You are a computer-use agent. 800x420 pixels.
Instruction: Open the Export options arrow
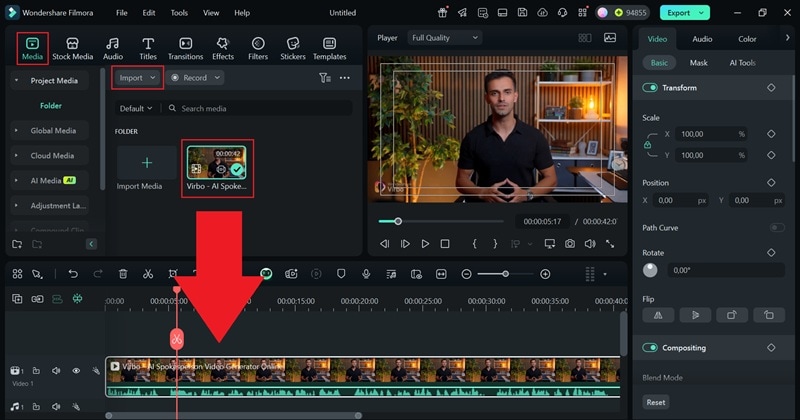coord(702,13)
